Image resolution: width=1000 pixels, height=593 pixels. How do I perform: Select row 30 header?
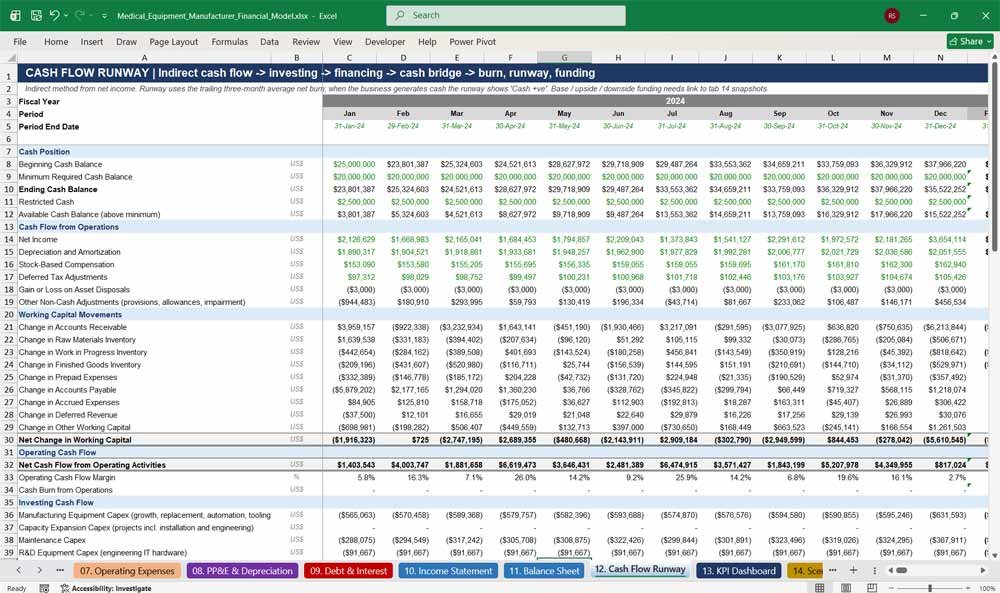[9, 440]
